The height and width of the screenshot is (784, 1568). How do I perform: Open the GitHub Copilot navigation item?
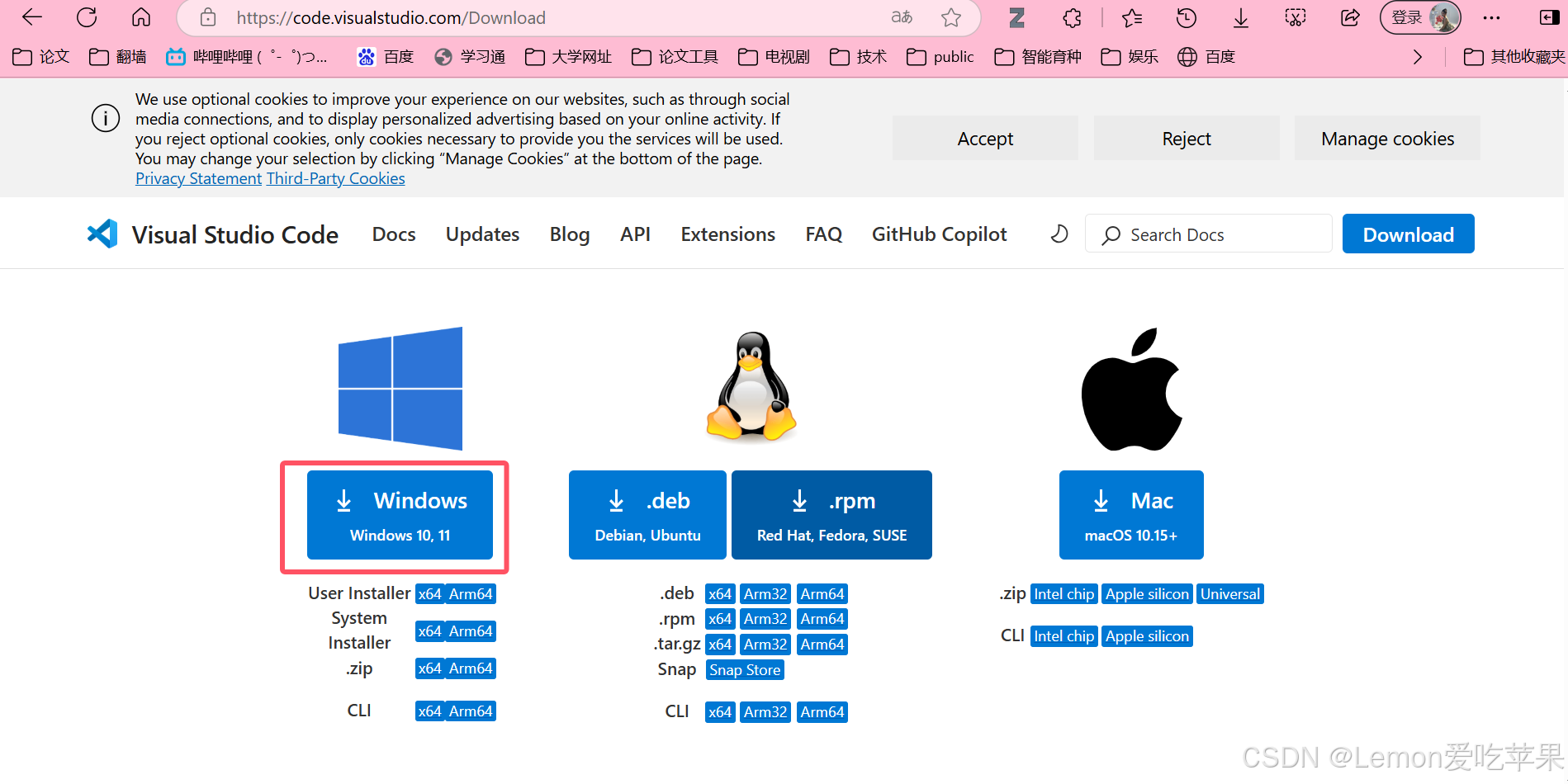[940, 234]
